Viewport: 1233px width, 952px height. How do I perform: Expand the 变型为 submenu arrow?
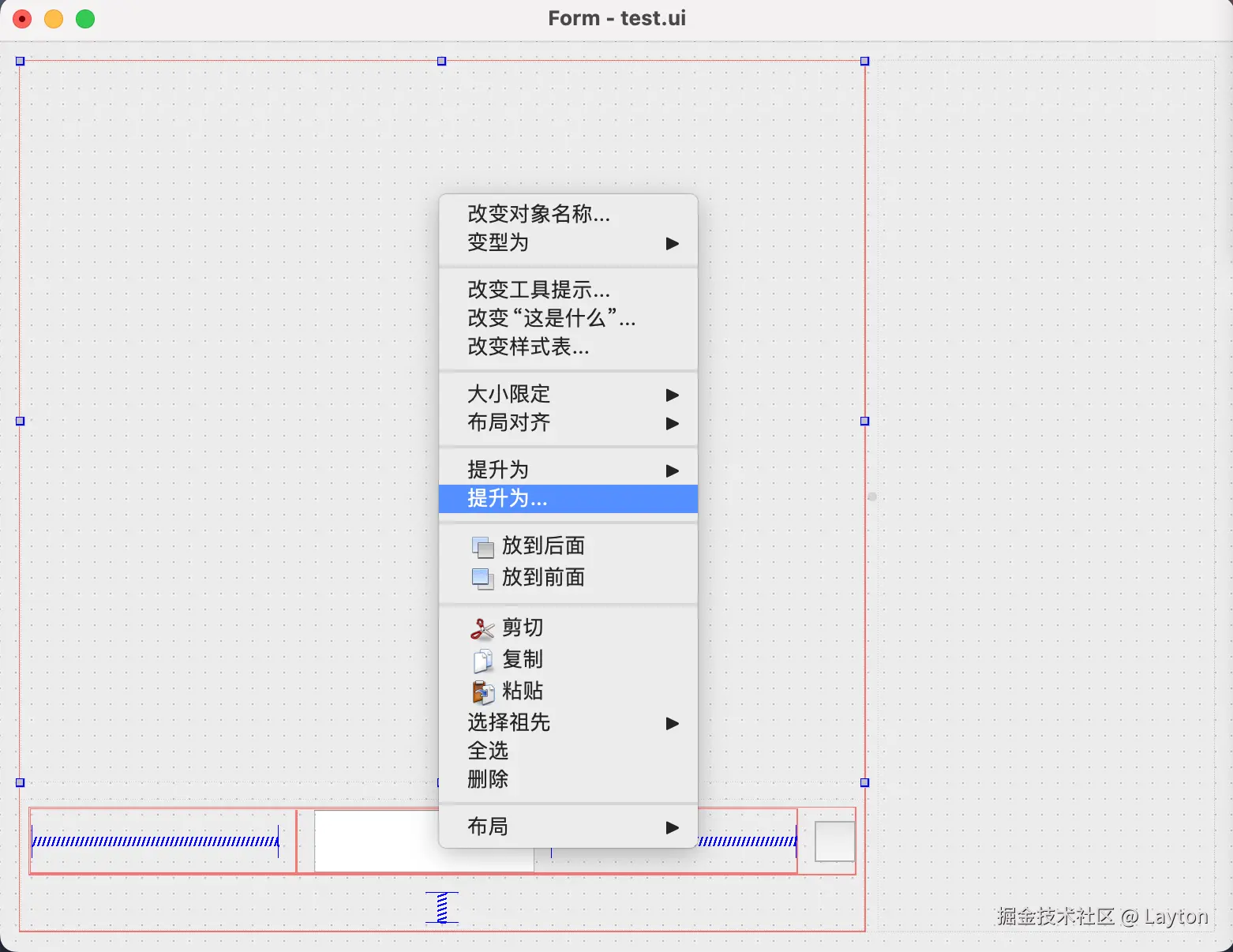coord(672,243)
